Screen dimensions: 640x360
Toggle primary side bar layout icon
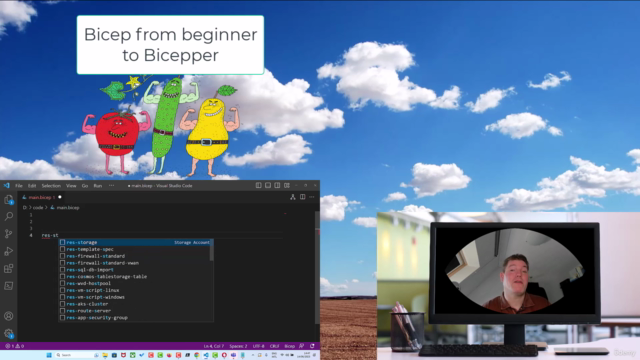coord(258,185)
